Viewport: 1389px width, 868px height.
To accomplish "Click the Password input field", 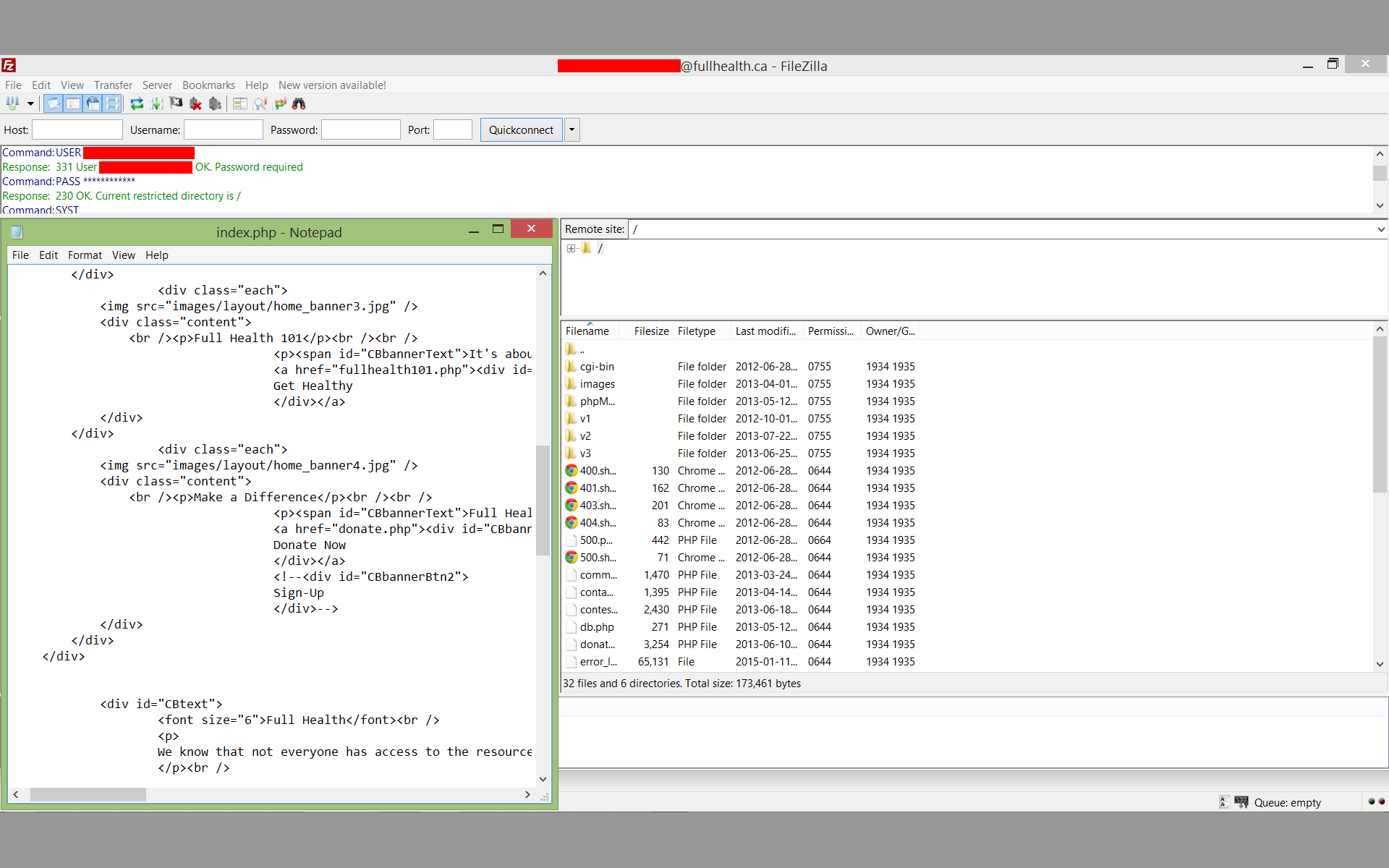I will (361, 129).
